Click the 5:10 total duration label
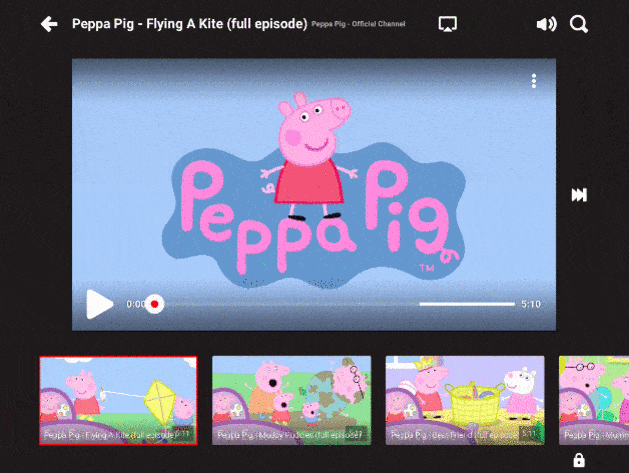The image size is (629, 473). click(531, 304)
